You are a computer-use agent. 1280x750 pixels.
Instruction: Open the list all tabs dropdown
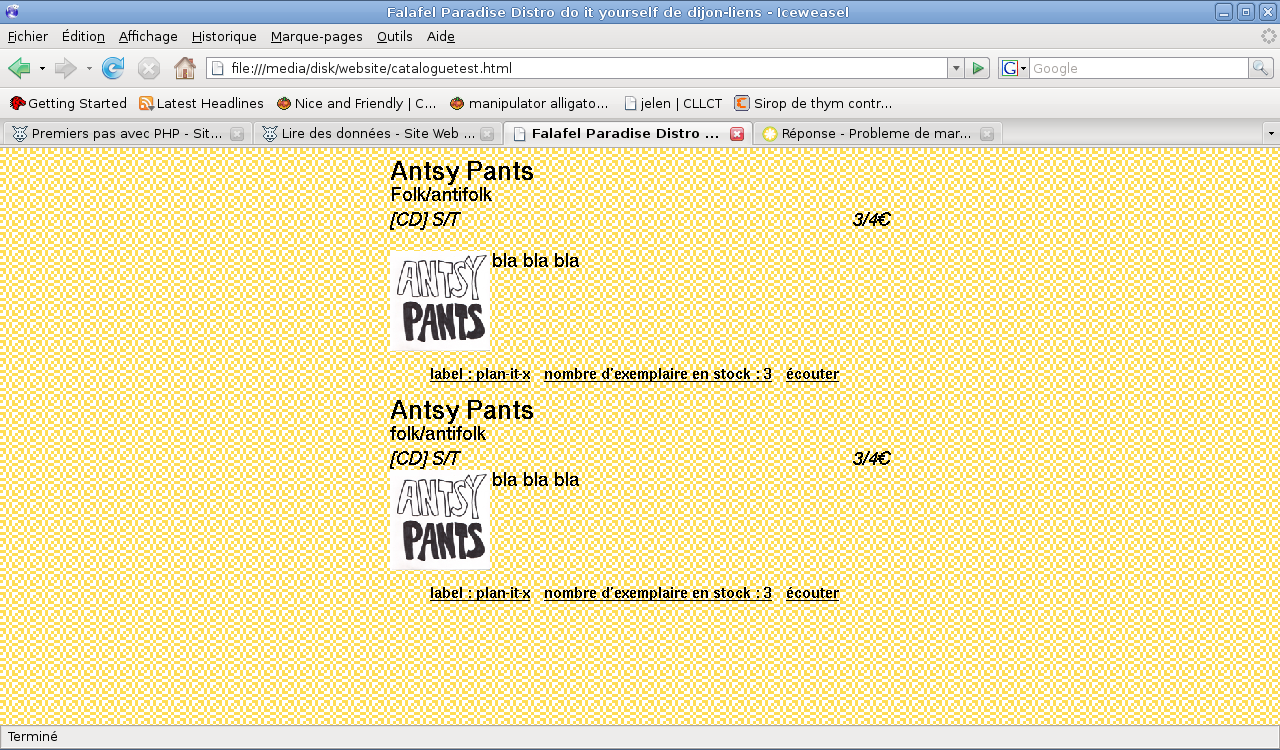click(1271, 133)
